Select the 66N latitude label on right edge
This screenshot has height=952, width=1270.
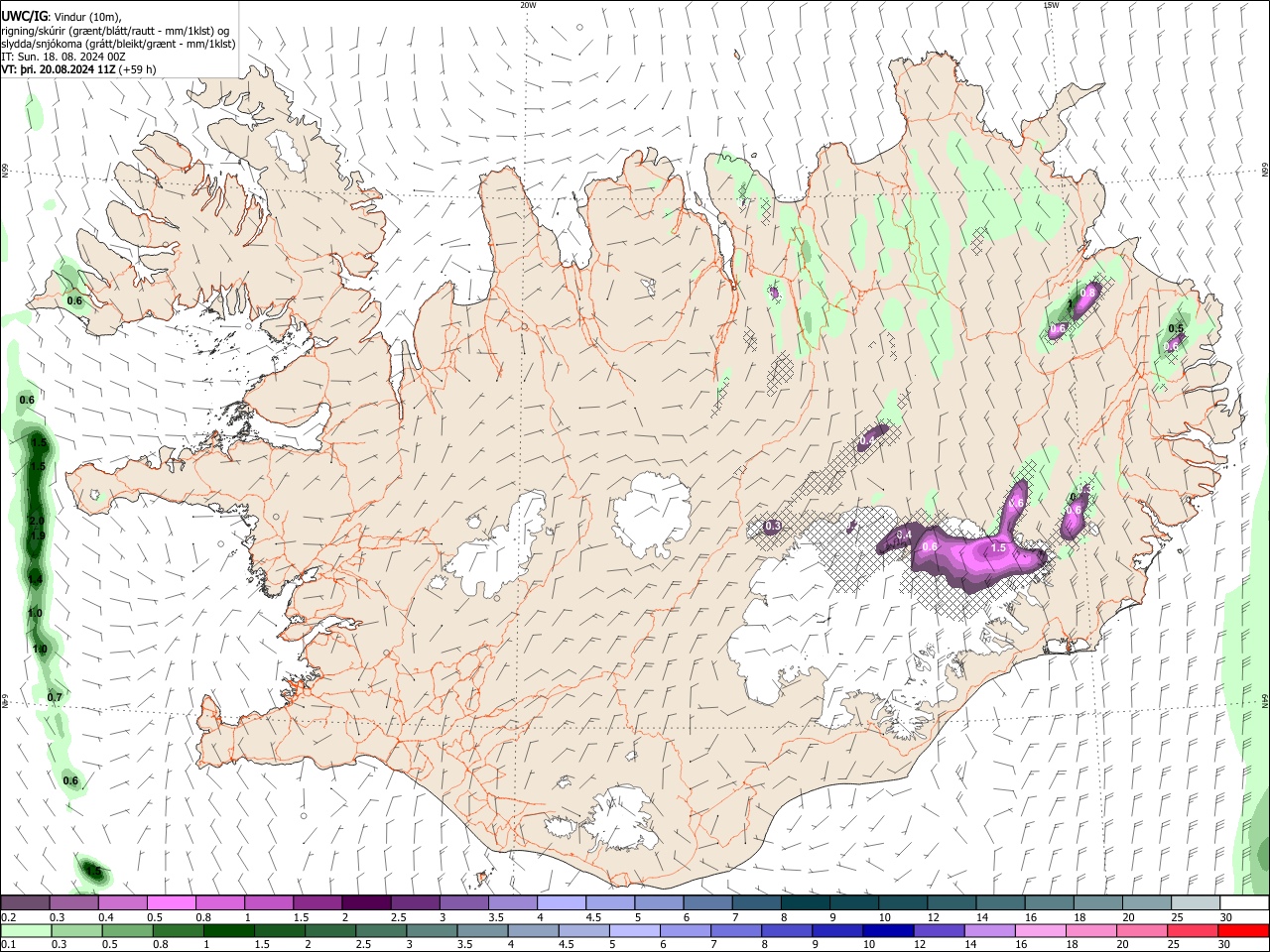pos(1265,171)
